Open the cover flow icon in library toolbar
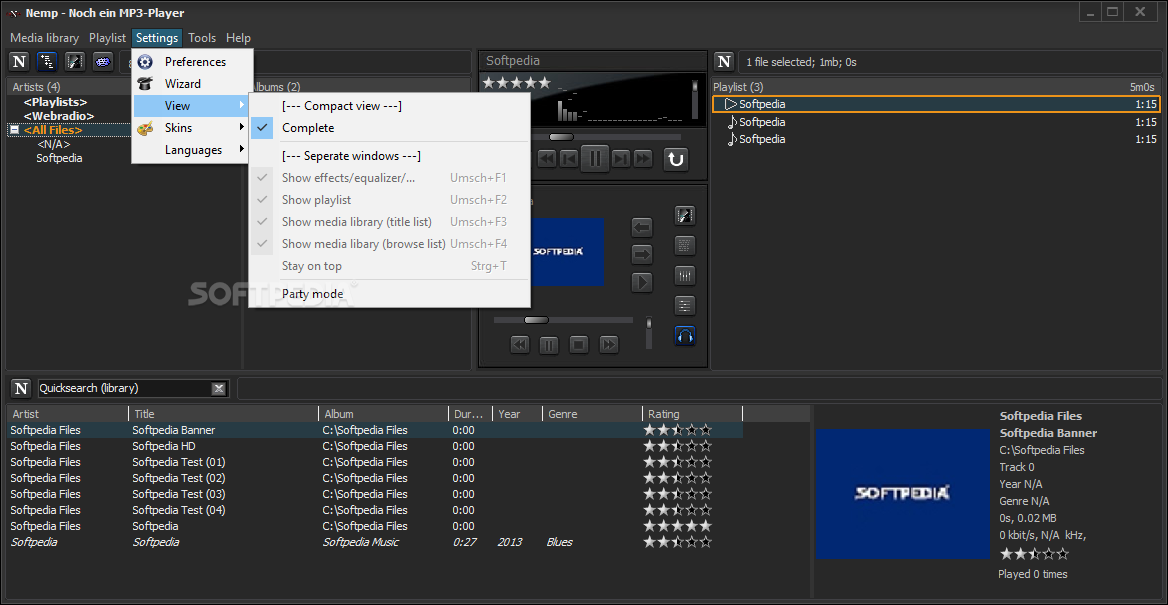Image resolution: width=1168 pixels, height=605 pixels. point(75,62)
